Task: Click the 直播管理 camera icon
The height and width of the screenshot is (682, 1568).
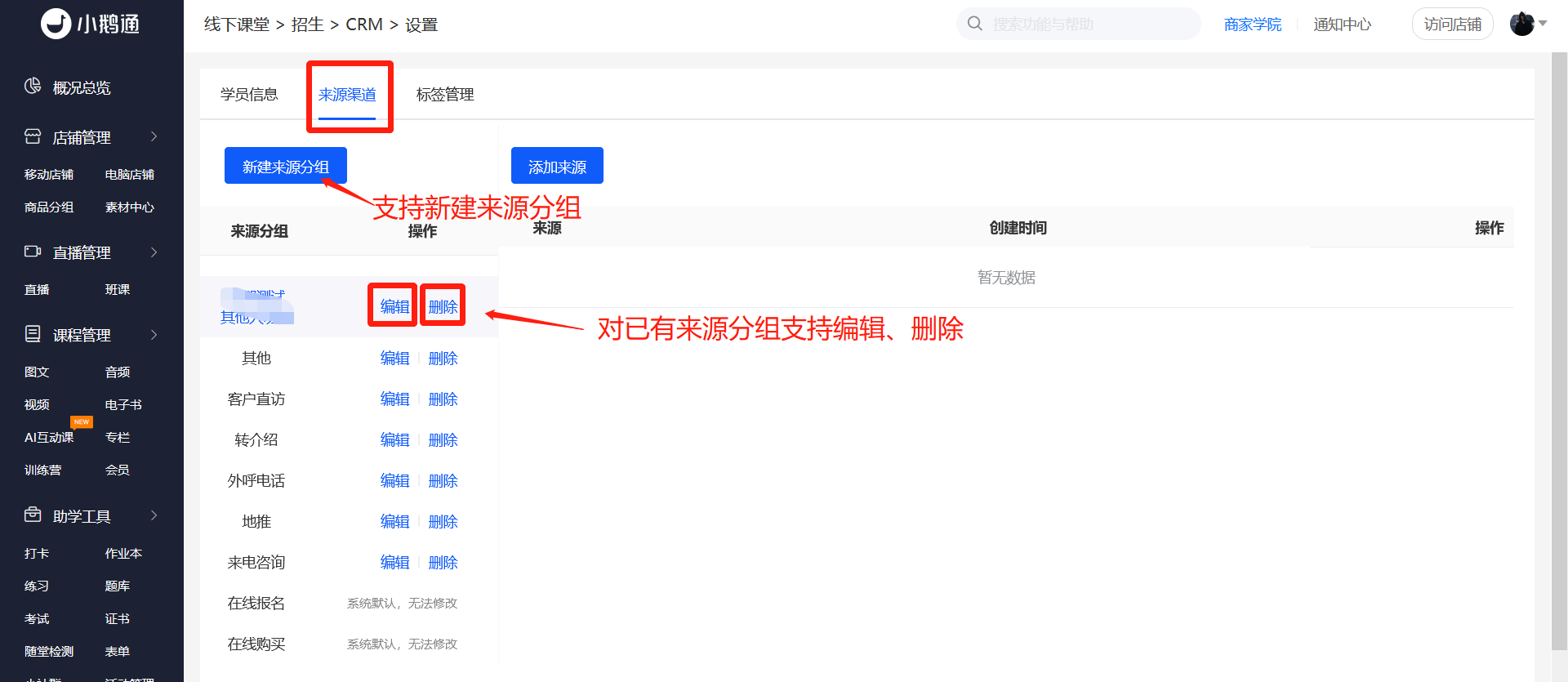Action: point(33,252)
